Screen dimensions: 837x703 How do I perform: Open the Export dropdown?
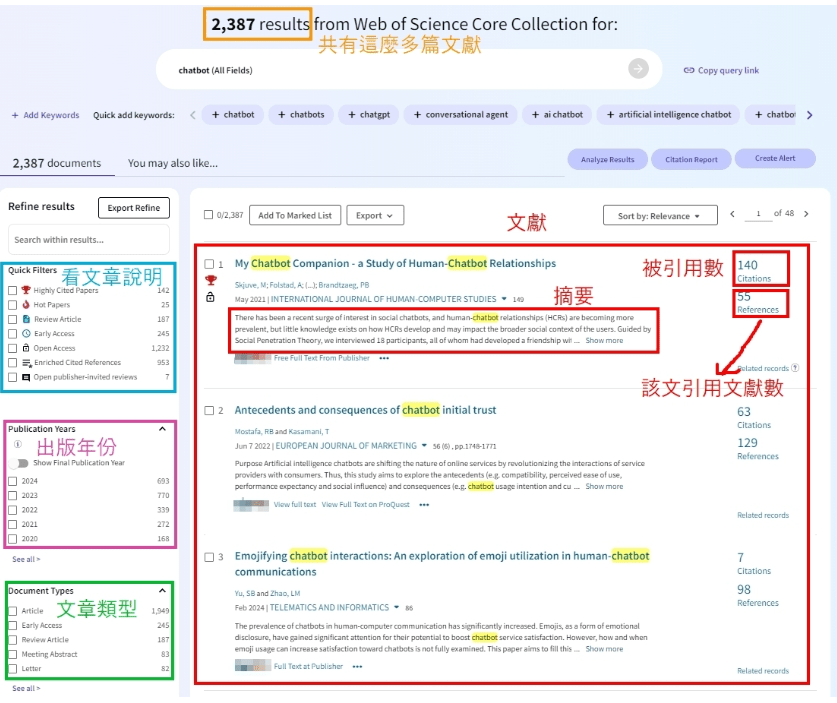(x=375, y=216)
